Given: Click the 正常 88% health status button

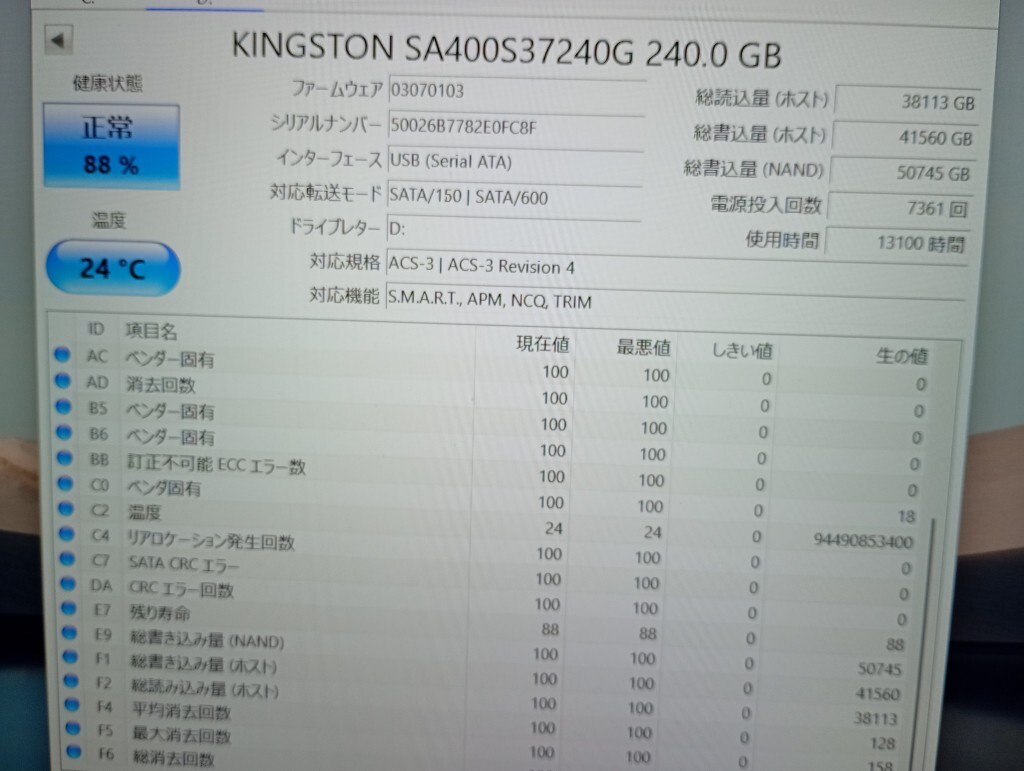Looking at the screenshot, I should click(111, 146).
